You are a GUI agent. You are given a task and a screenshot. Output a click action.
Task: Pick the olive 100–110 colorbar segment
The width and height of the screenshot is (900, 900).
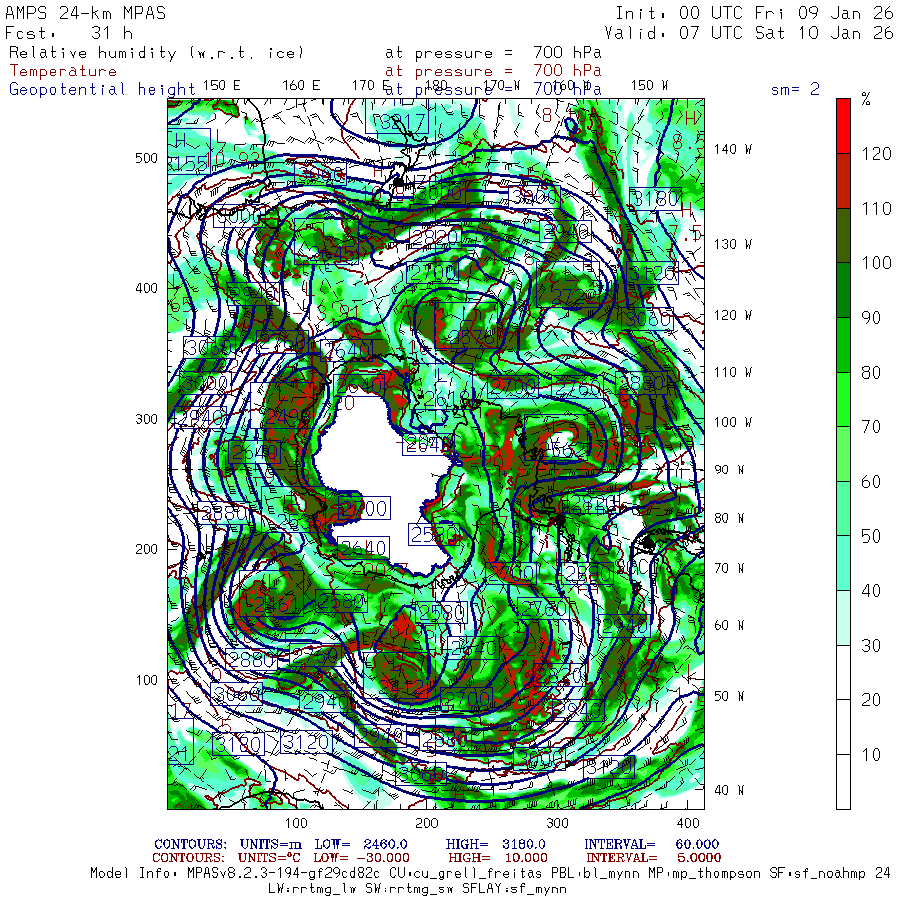pos(843,235)
